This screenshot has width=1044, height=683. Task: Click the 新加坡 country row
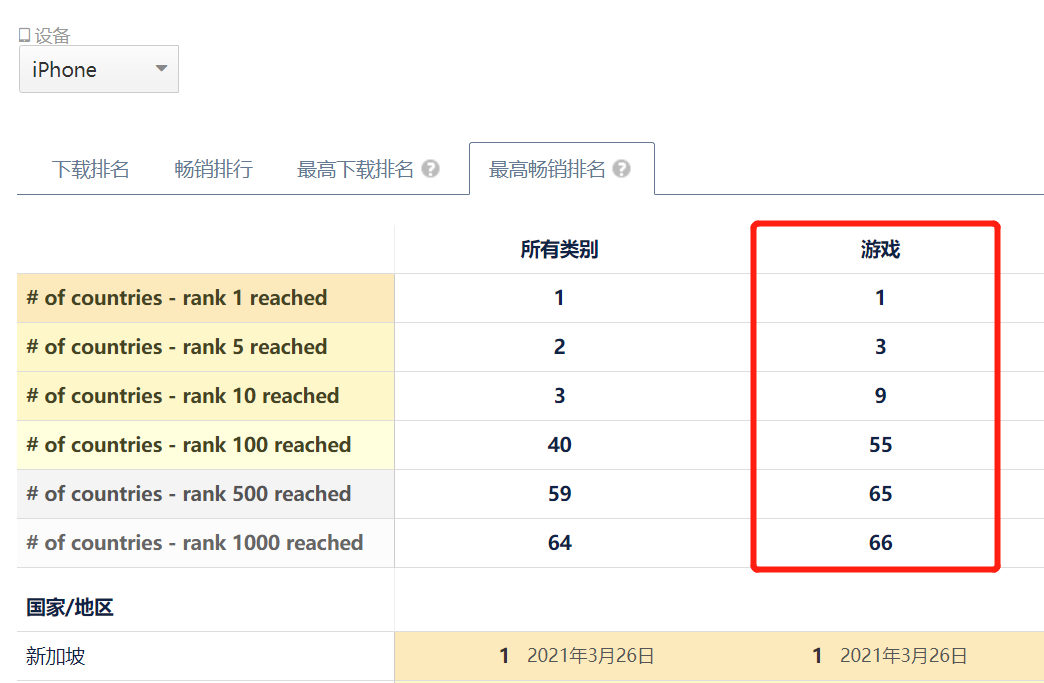coord(56,656)
